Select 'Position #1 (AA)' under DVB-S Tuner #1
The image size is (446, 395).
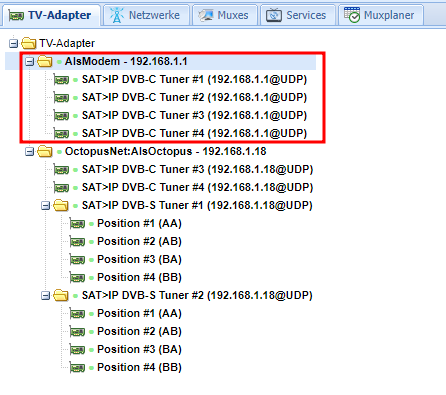(x=139, y=224)
